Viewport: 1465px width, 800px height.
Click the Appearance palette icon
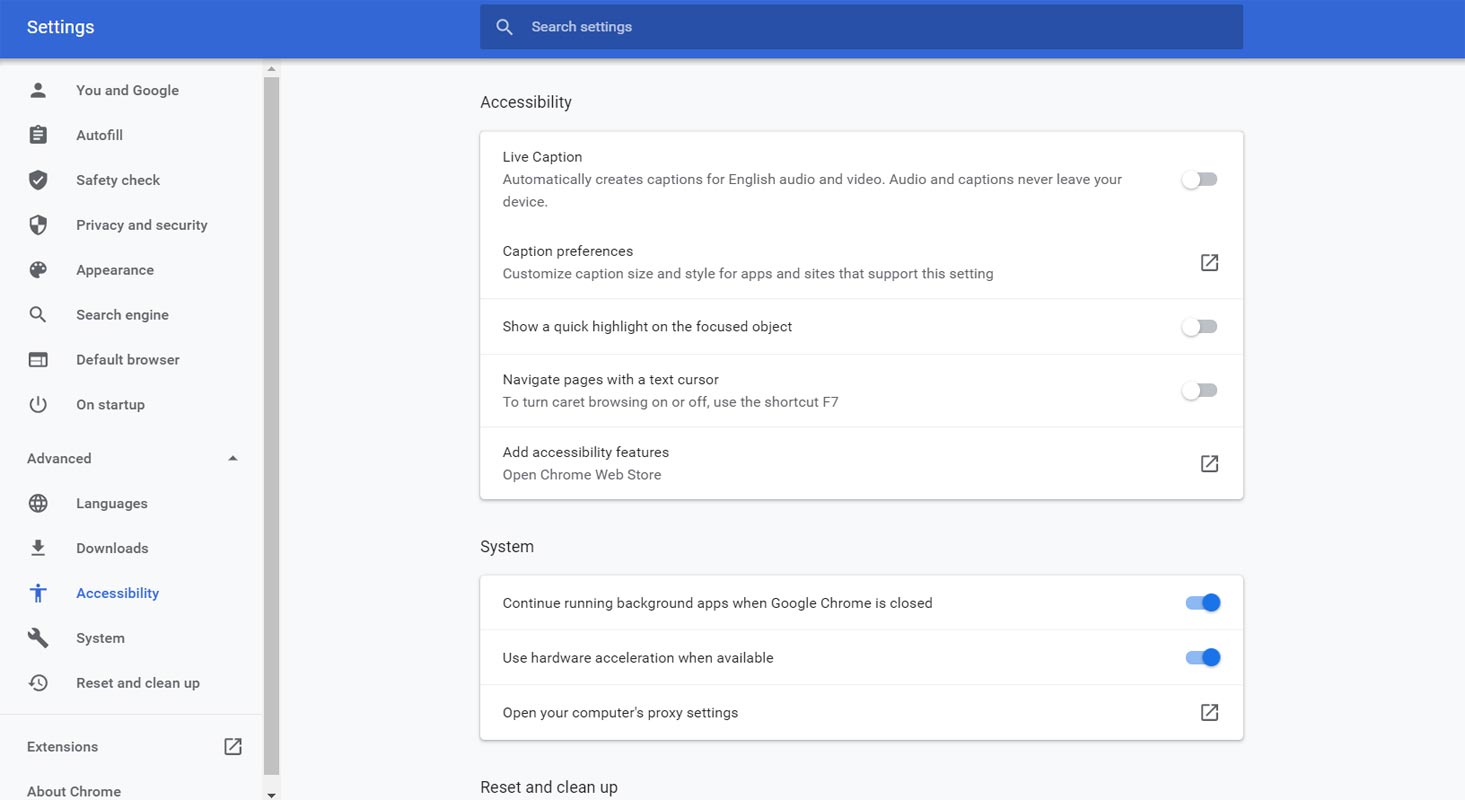tap(38, 270)
